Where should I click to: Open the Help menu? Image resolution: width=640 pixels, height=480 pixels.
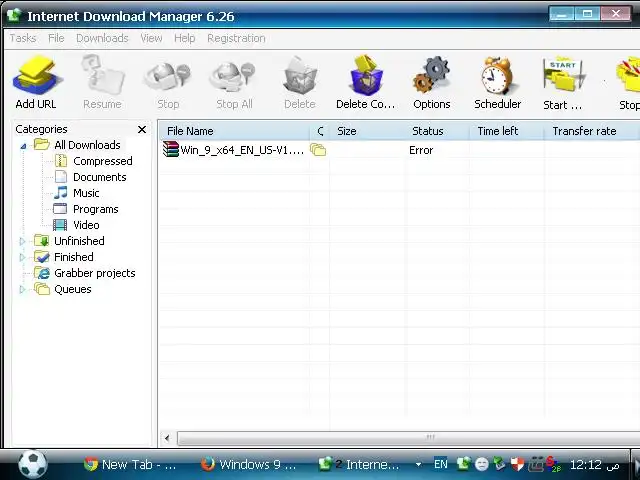(x=184, y=38)
